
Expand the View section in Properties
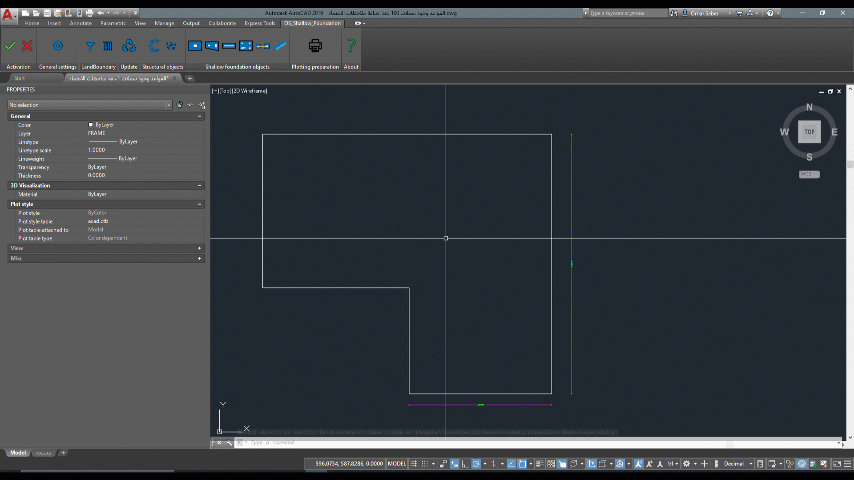pyautogui.click(x=200, y=248)
